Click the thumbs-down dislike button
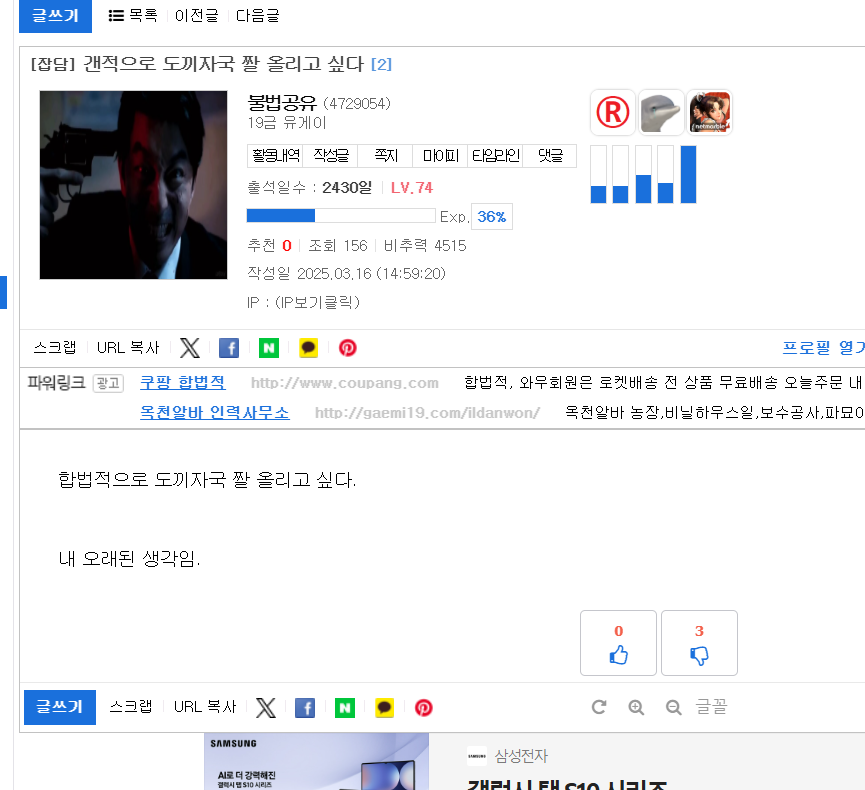Image resolution: width=865 pixels, height=790 pixels. (700, 643)
